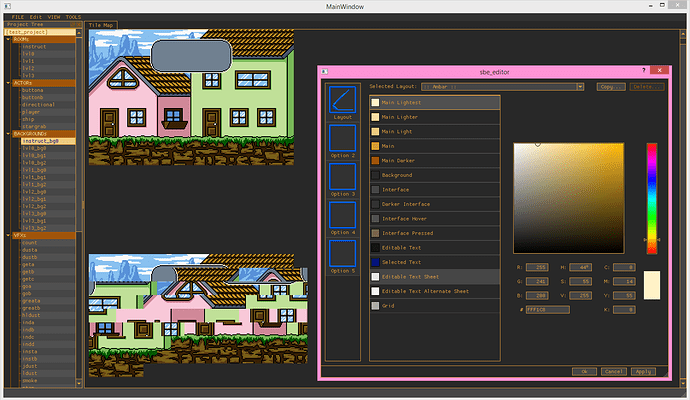Click the H hue value field

pos(580,267)
